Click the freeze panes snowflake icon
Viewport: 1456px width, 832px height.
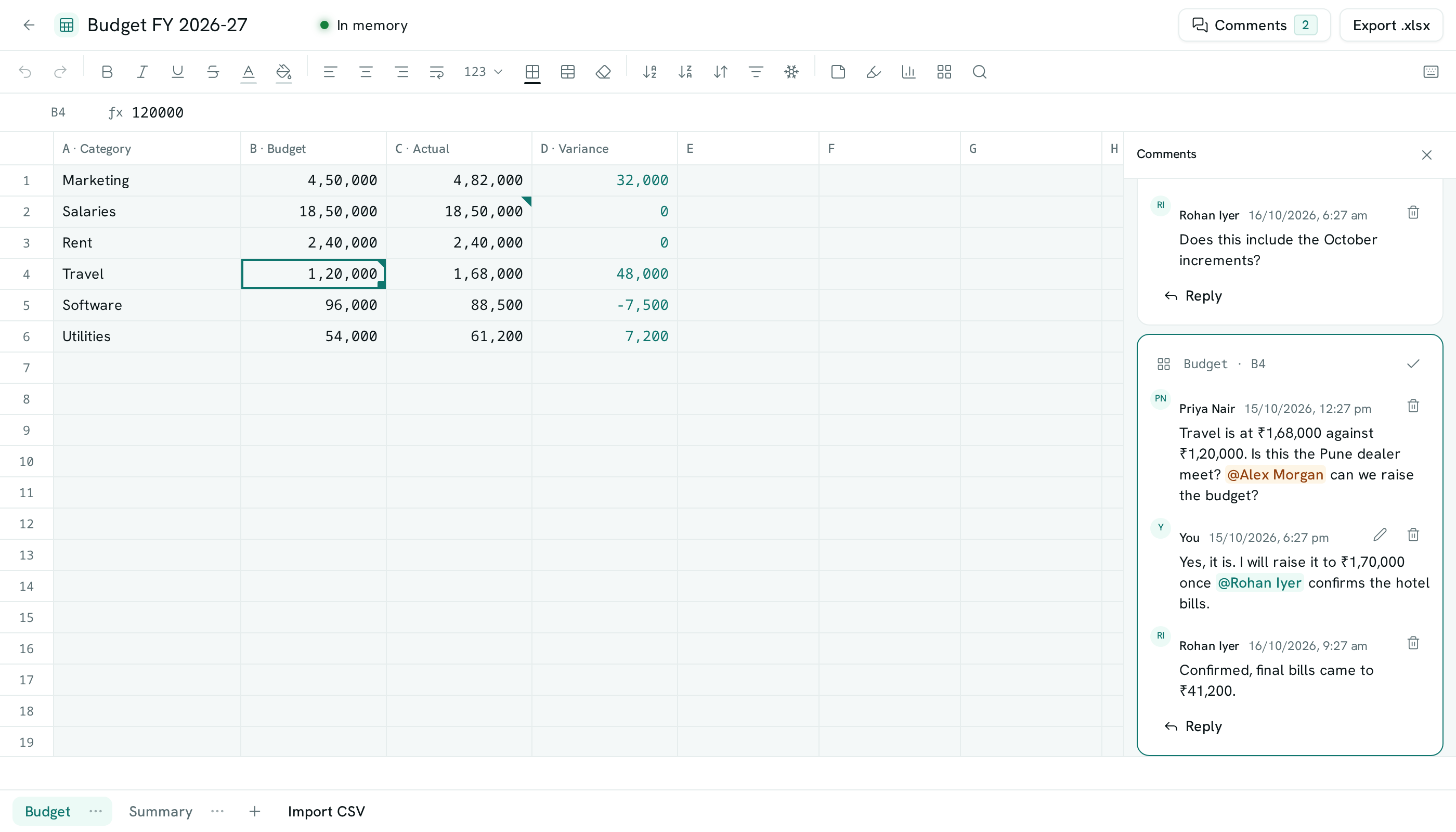[791, 72]
